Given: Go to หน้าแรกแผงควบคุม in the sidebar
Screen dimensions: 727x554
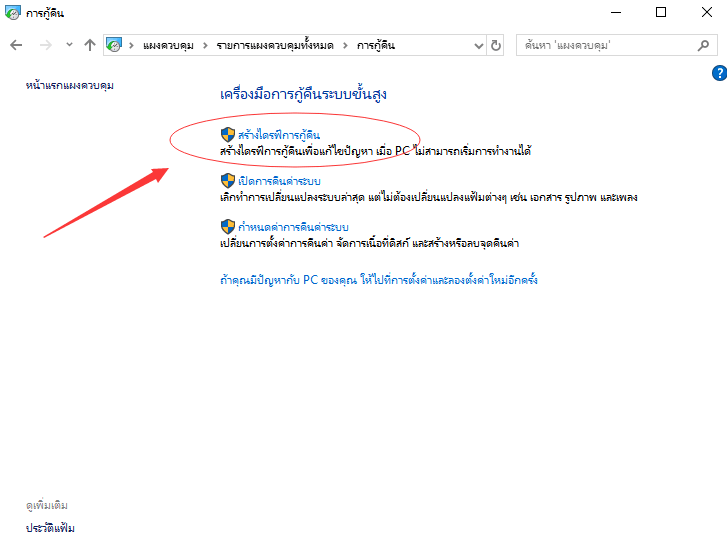Looking at the screenshot, I should [70, 86].
